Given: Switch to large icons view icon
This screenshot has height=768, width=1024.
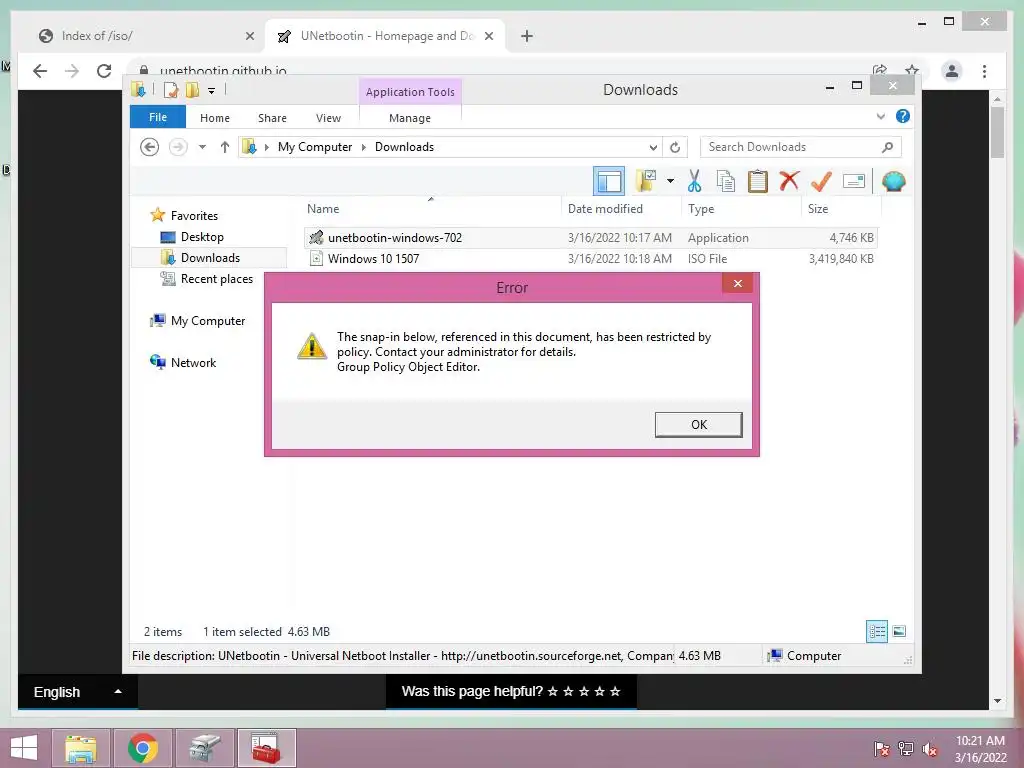Looking at the screenshot, I should 899,631.
